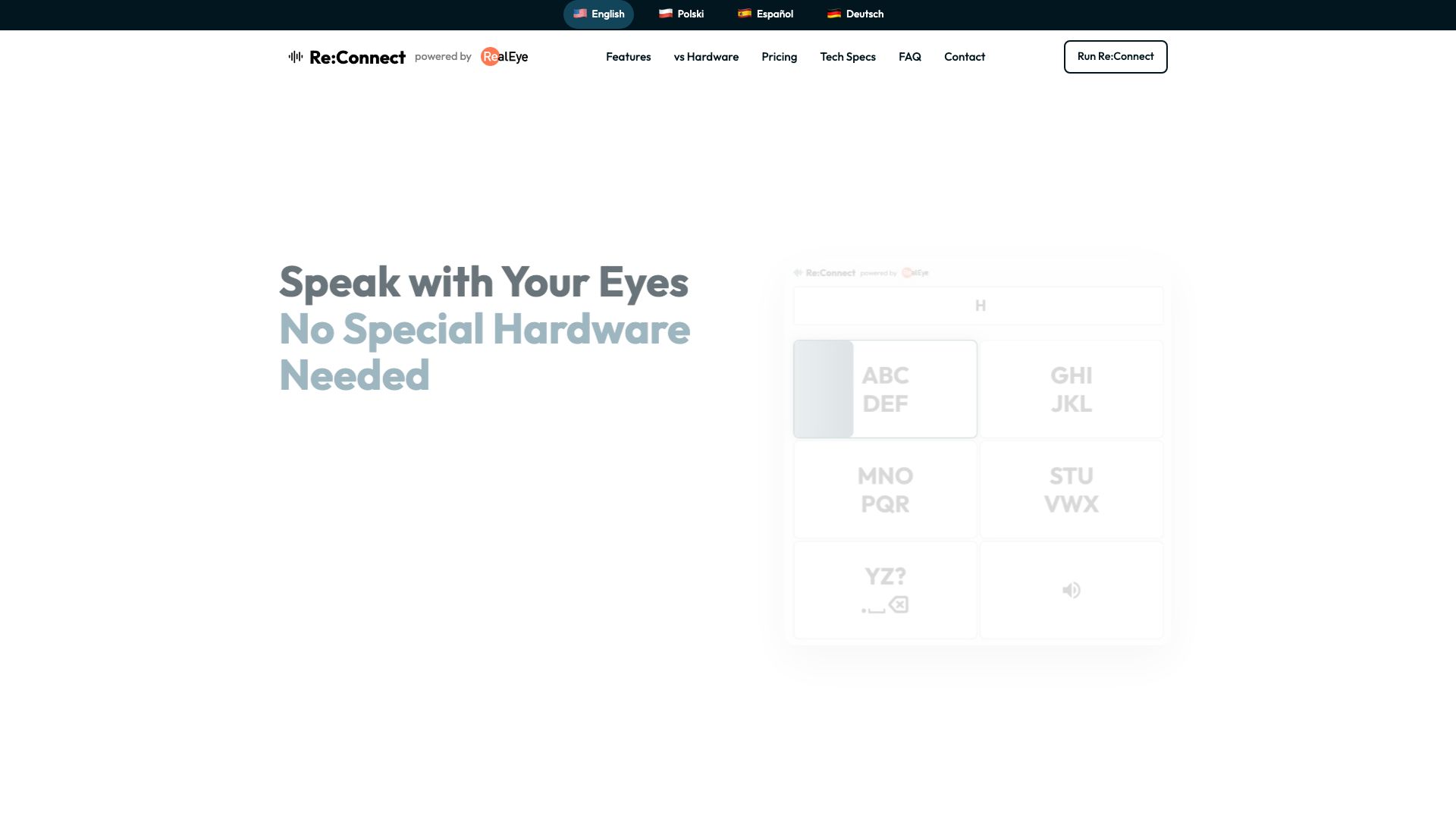Select the GHI JKL key on the keyboard
The width and height of the screenshot is (1456, 819).
[1071, 388]
